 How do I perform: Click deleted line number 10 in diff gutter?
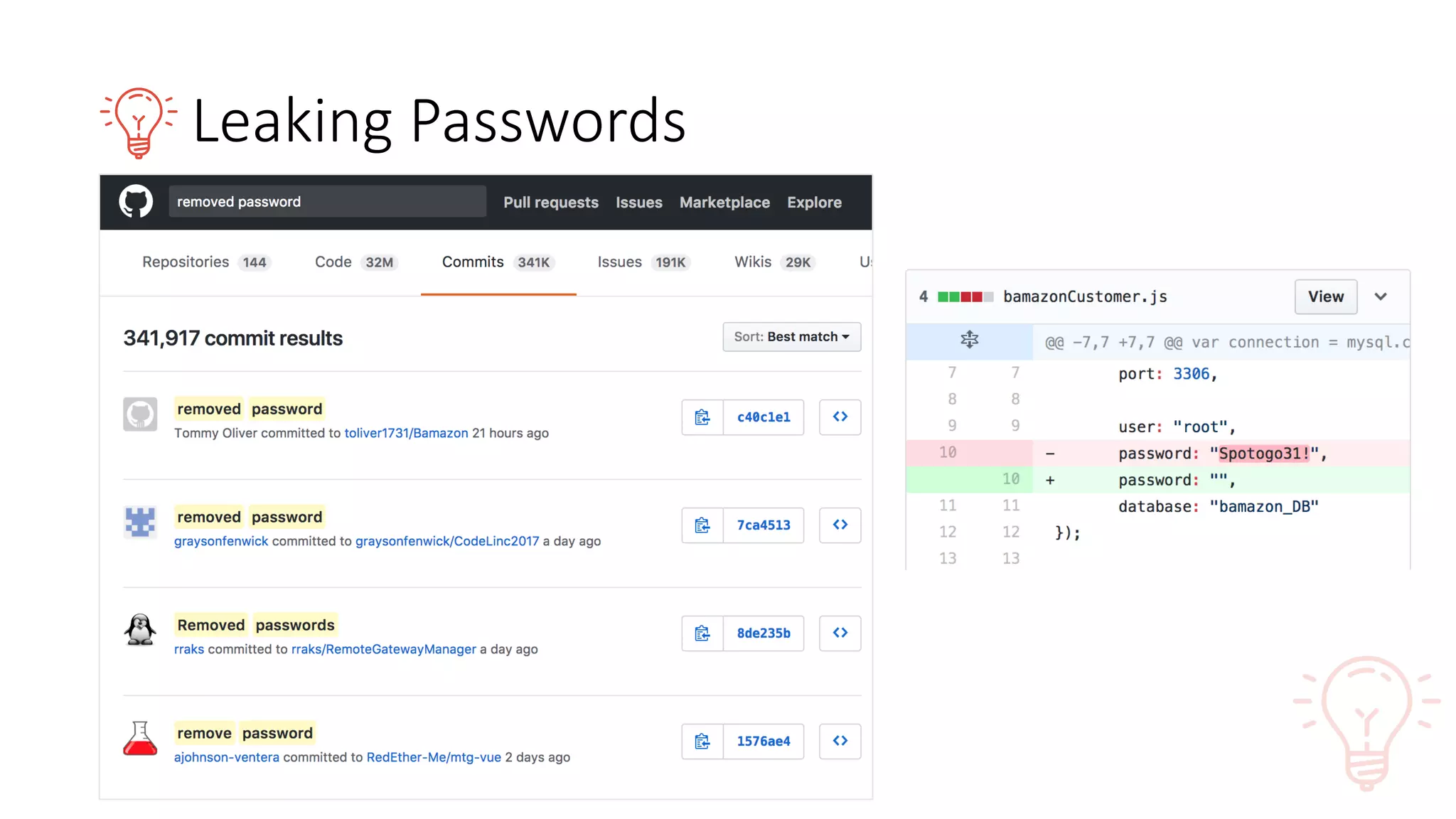click(x=948, y=453)
